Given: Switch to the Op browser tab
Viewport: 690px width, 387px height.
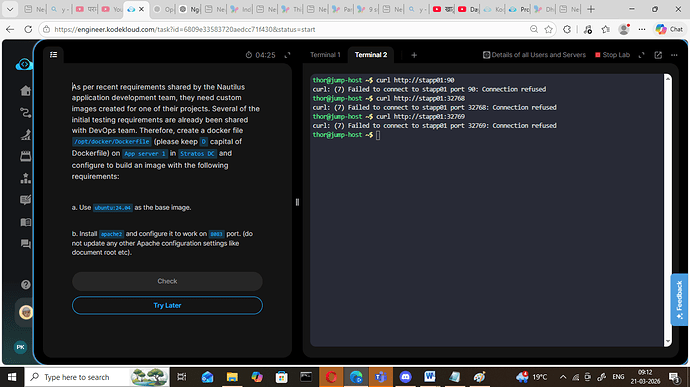Looking at the screenshot, I should point(164,9).
